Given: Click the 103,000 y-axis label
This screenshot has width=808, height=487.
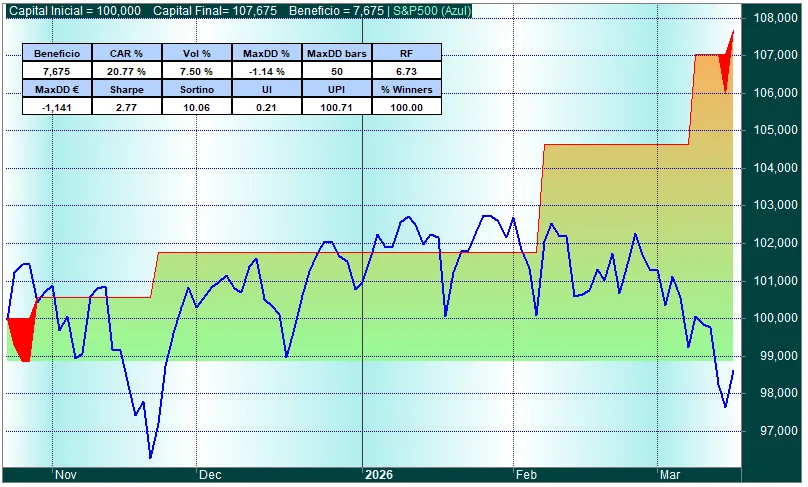Looking at the screenshot, I should 776,205.
